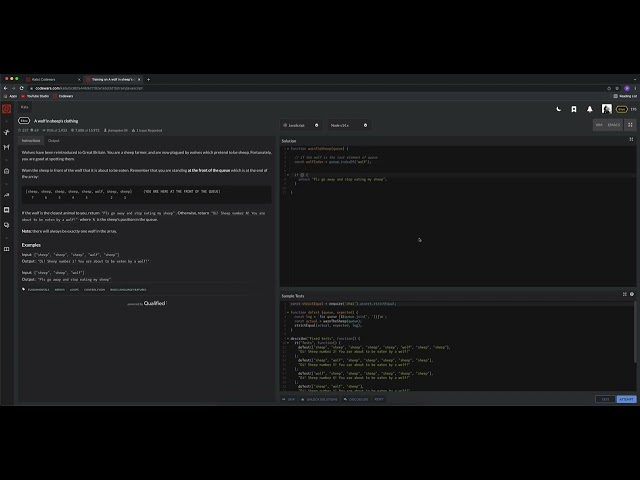Open the Practice kata sidebar icon
This screenshot has height=480, width=640.
[7, 147]
